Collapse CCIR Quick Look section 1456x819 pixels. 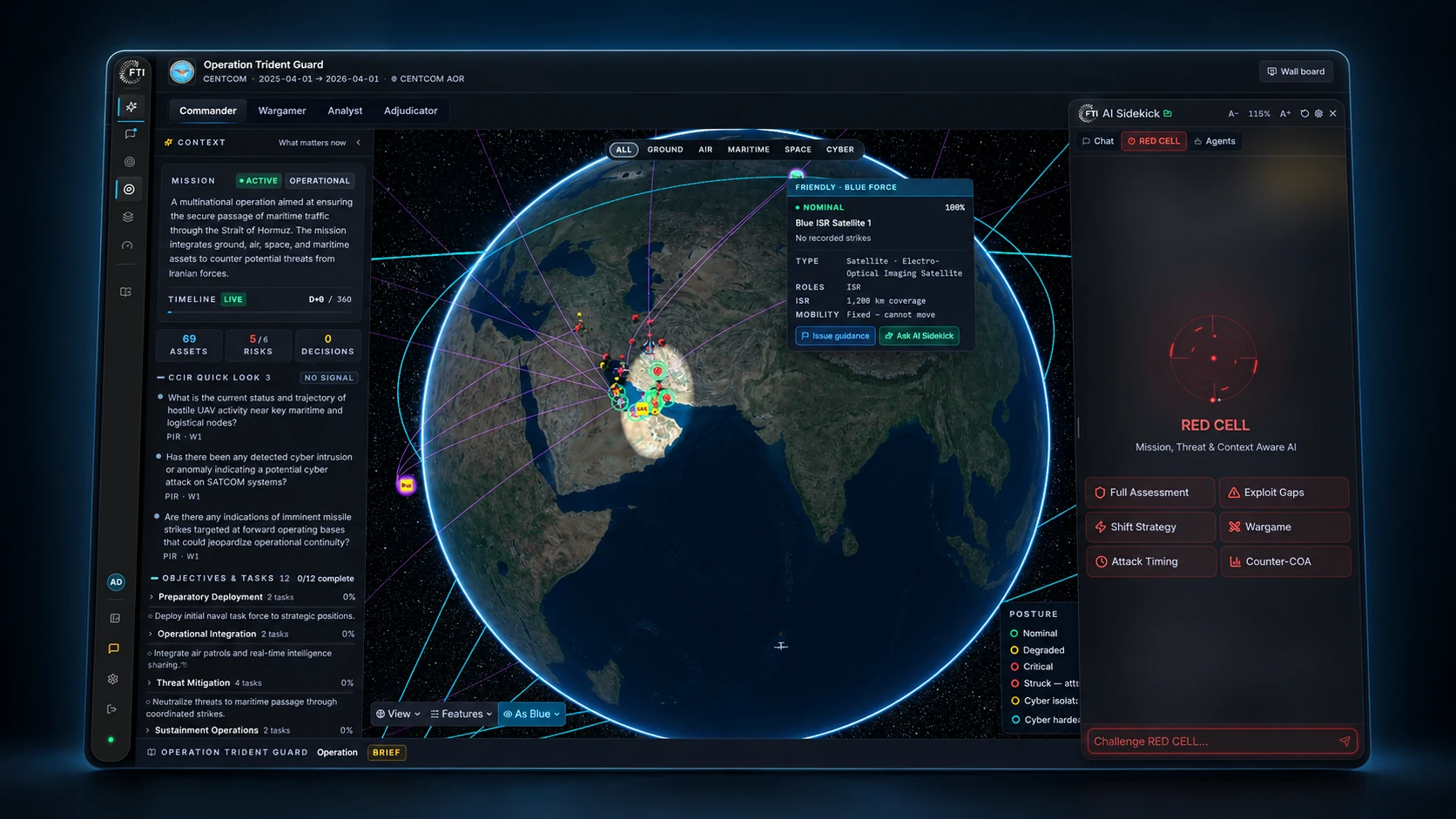160,378
